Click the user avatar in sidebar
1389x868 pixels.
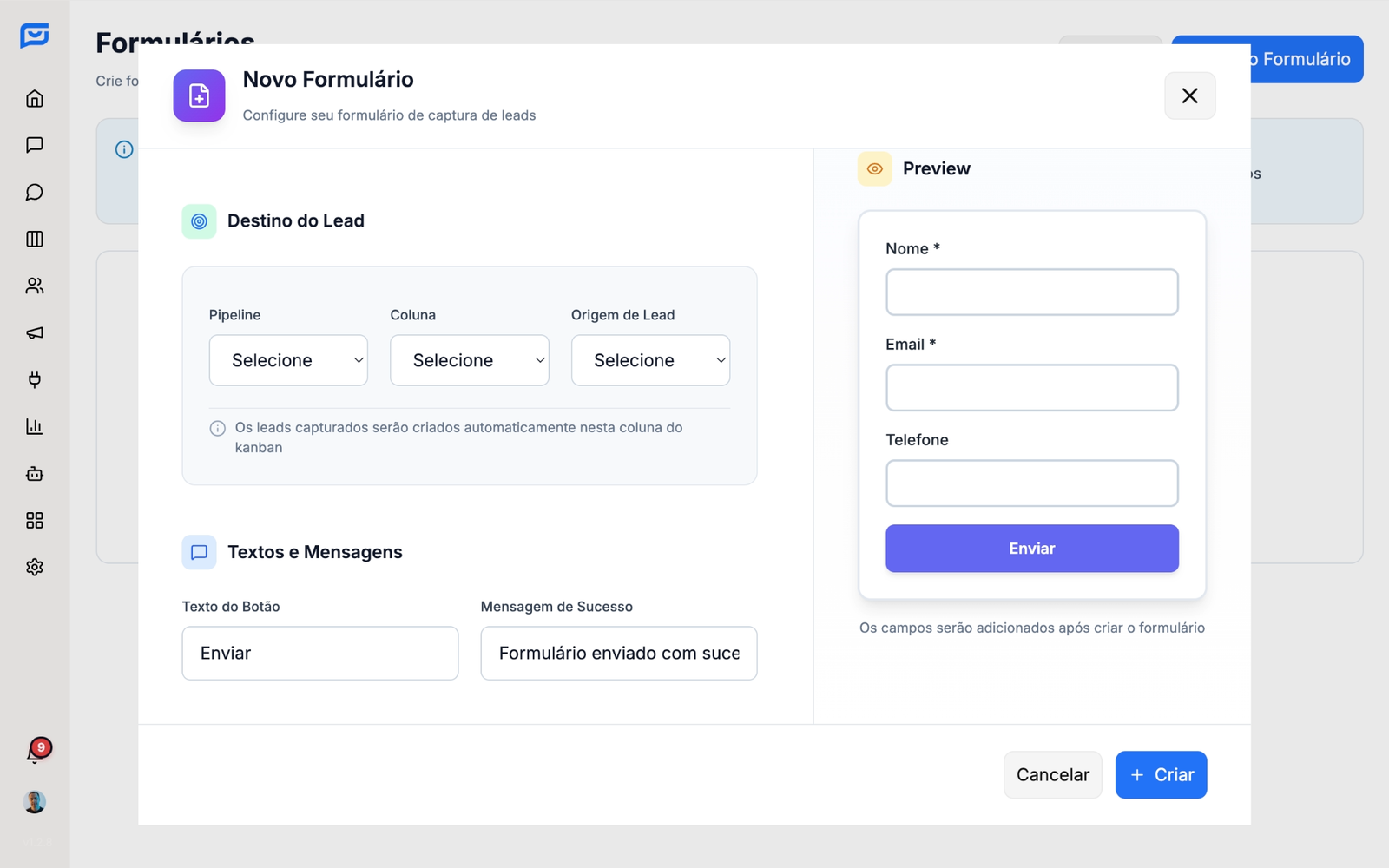[35, 802]
